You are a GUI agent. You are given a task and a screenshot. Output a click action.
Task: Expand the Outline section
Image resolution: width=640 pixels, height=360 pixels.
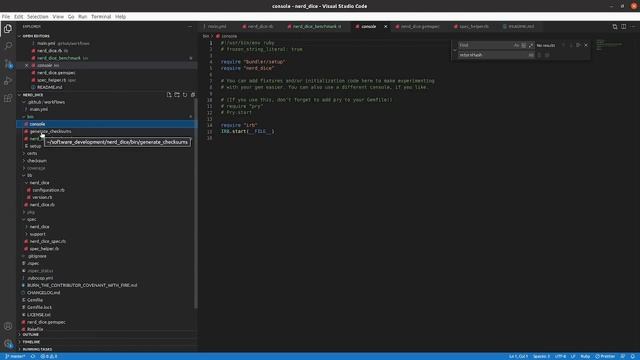(x=31, y=335)
